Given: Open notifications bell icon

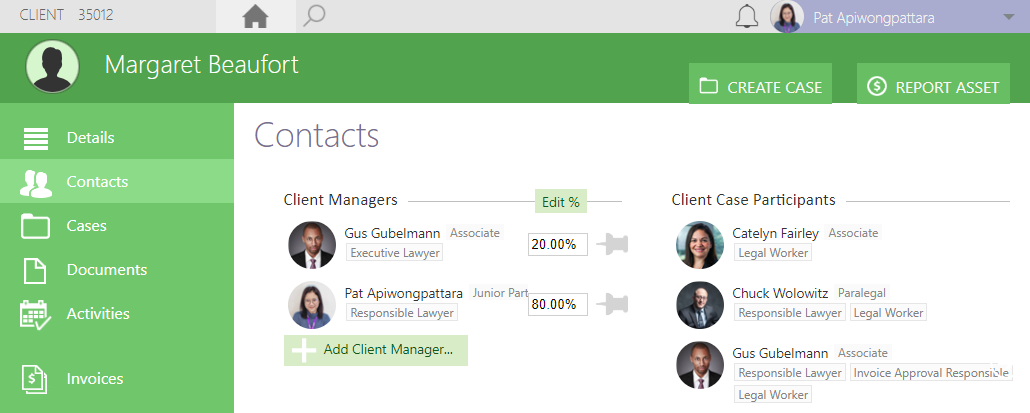Looking at the screenshot, I should click(746, 16).
